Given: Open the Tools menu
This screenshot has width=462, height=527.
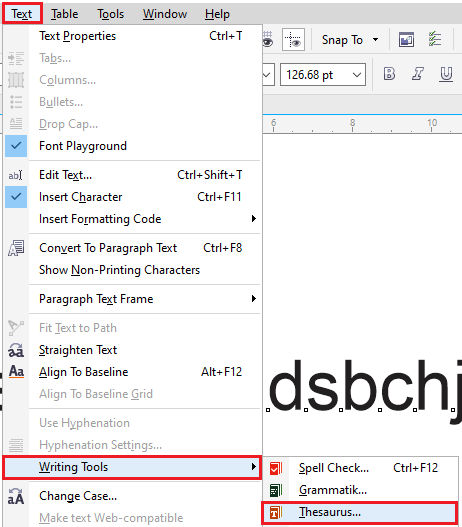Looking at the screenshot, I should pos(111,14).
